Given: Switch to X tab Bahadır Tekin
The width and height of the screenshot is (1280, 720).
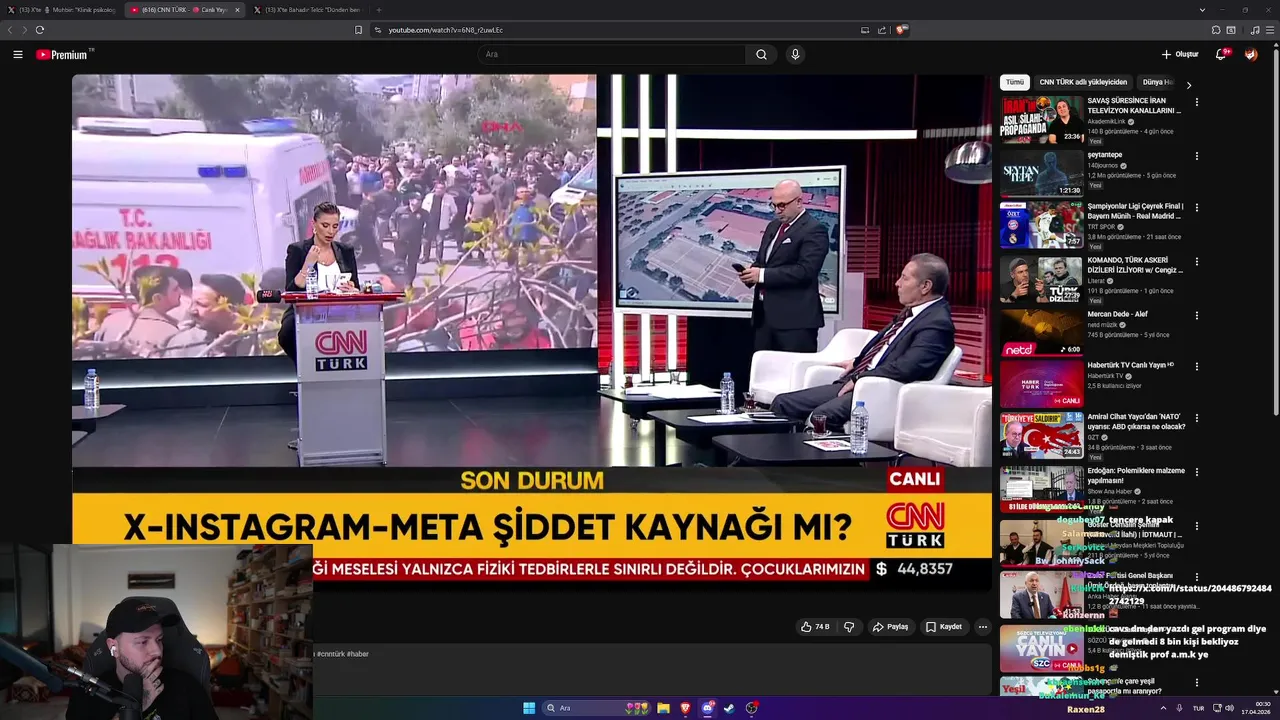Looking at the screenshot, I should (310, 9).
